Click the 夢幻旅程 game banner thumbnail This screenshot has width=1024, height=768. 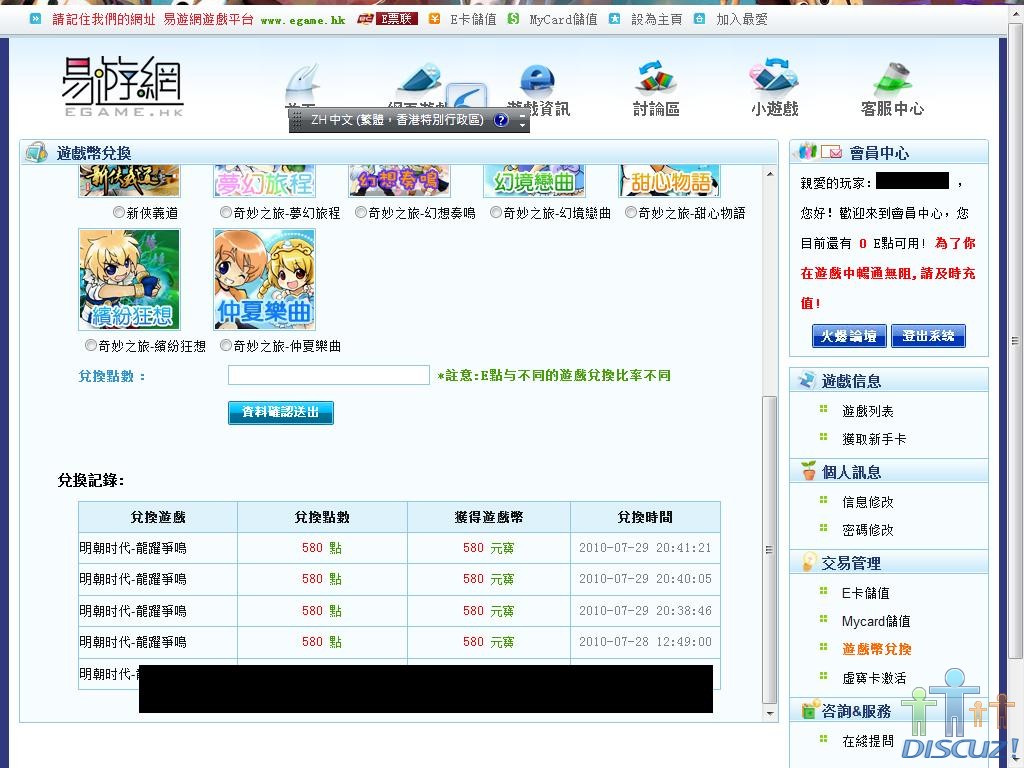[x=264, y=181]
